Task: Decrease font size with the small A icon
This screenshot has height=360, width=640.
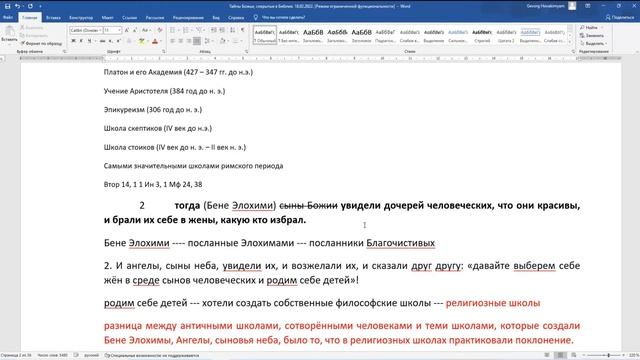Action: tap(135, 30)
